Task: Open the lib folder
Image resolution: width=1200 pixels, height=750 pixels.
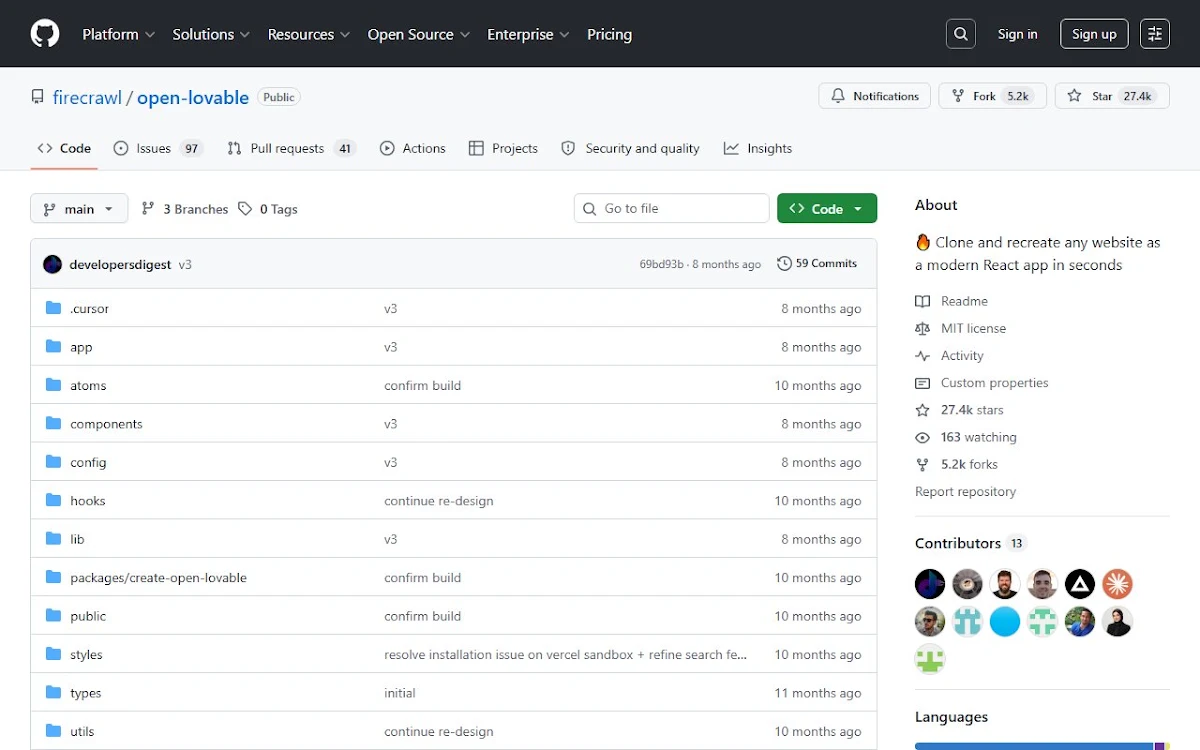Action: [77, 539]
